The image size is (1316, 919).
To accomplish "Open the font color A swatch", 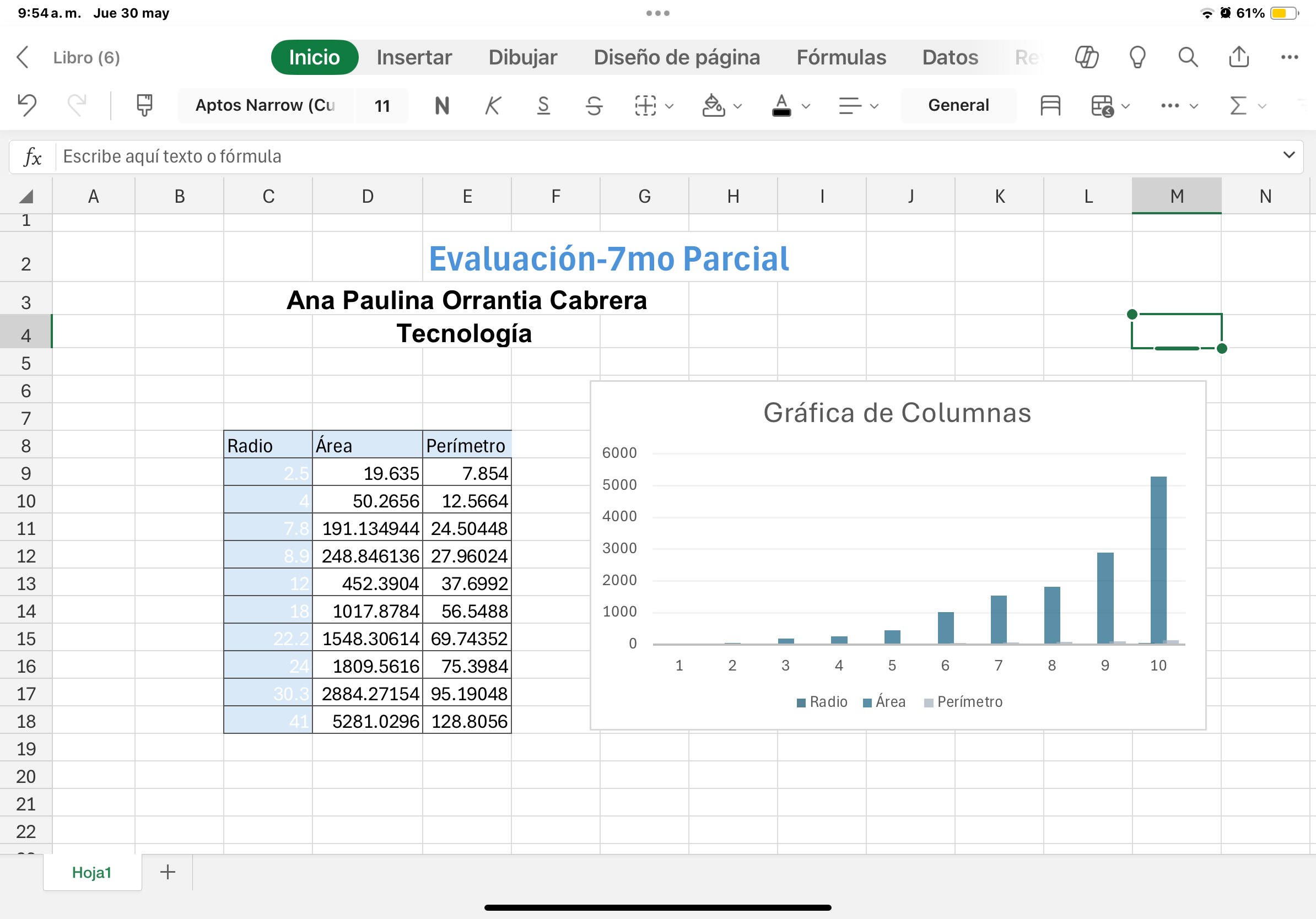I will 781,105.
